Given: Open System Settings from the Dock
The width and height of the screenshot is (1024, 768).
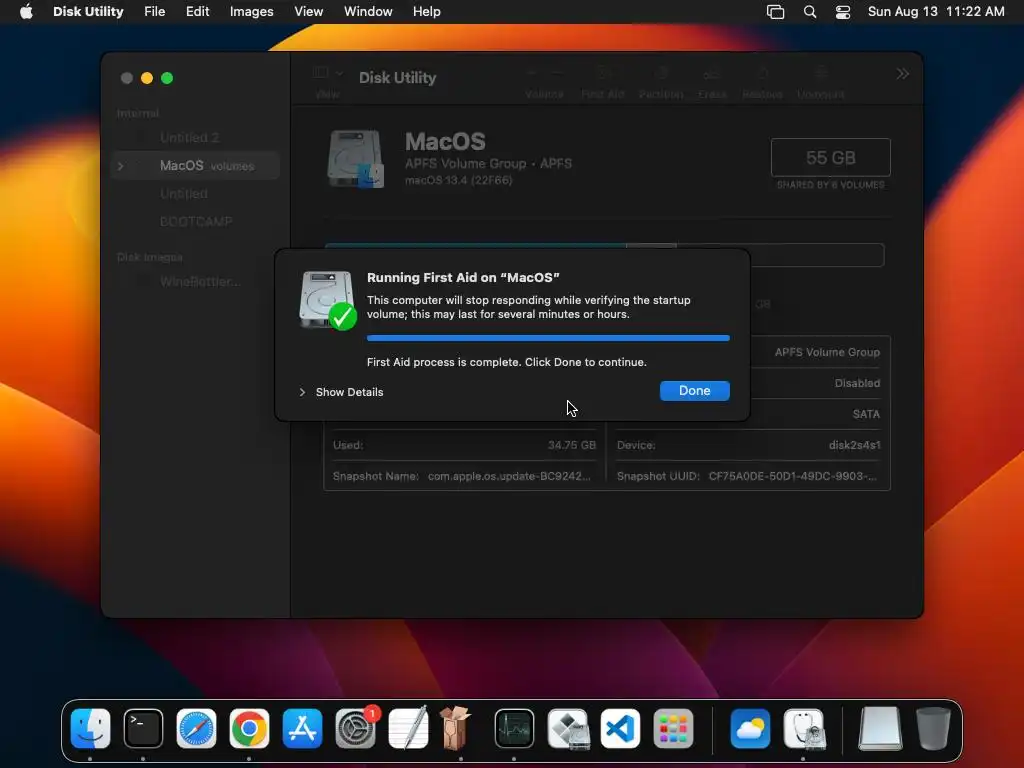Looking at the screenshot, I should [355, 728].
